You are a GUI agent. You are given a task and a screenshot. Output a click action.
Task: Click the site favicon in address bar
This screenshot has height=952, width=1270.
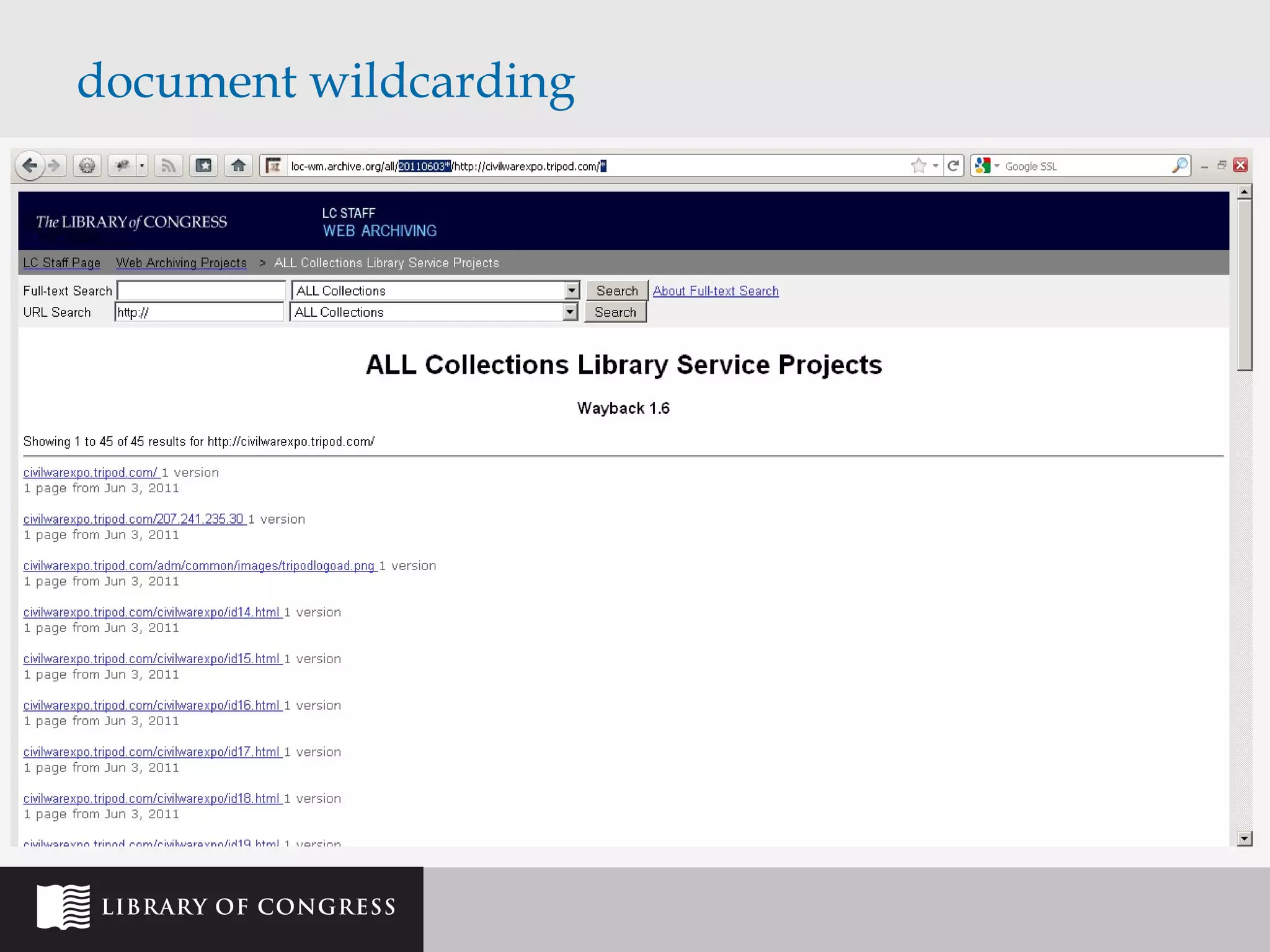273,165
